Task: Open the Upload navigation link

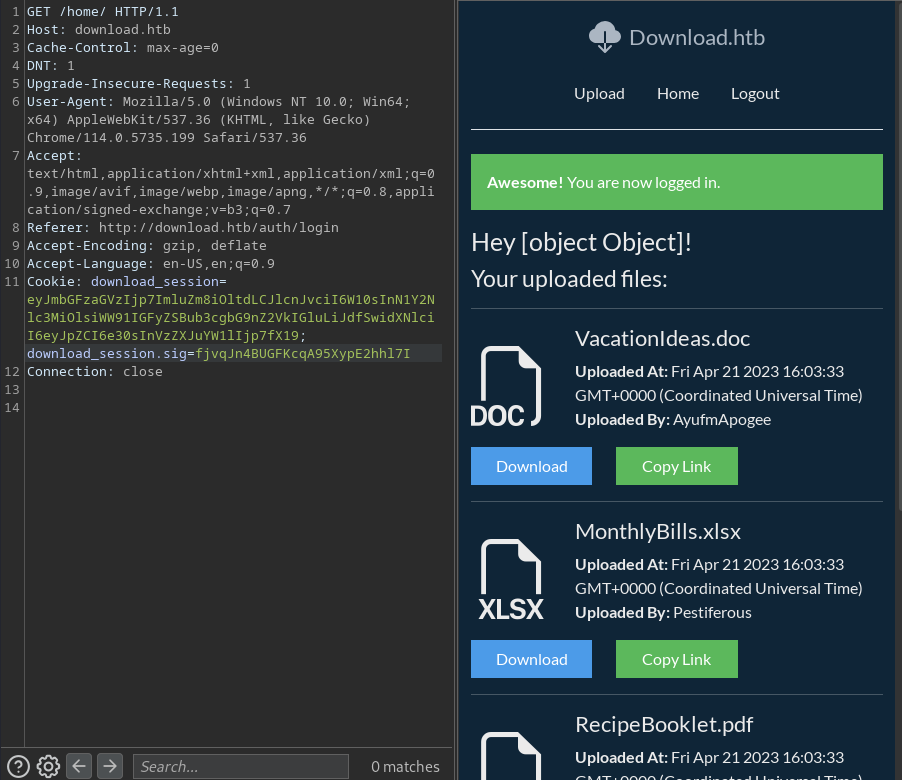Action: pos(599,94)
